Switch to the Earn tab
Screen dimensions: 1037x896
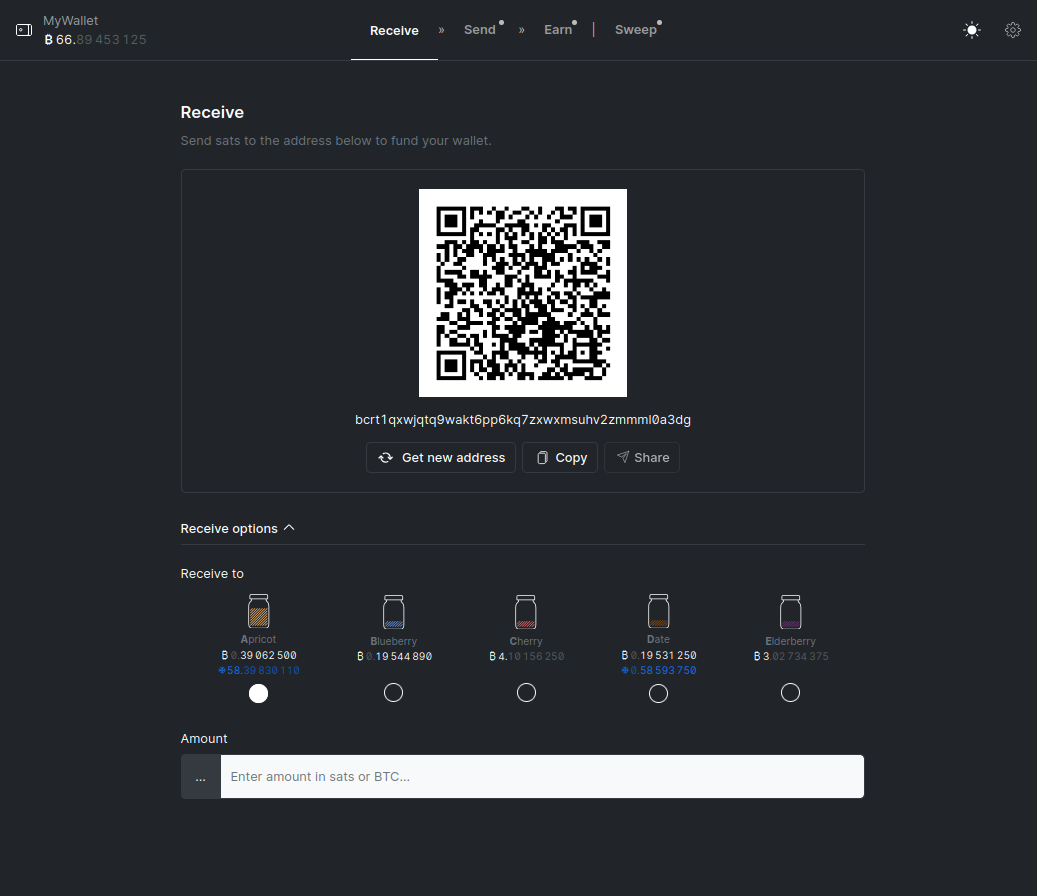pos(558,30)
